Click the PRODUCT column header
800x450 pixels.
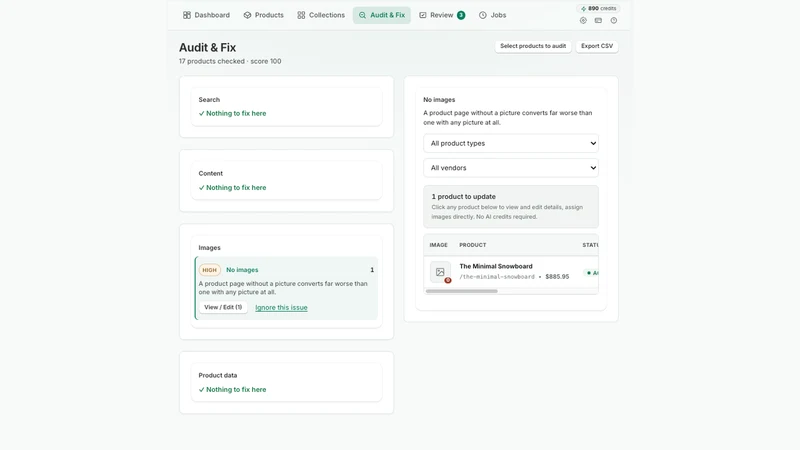(472, 245)
